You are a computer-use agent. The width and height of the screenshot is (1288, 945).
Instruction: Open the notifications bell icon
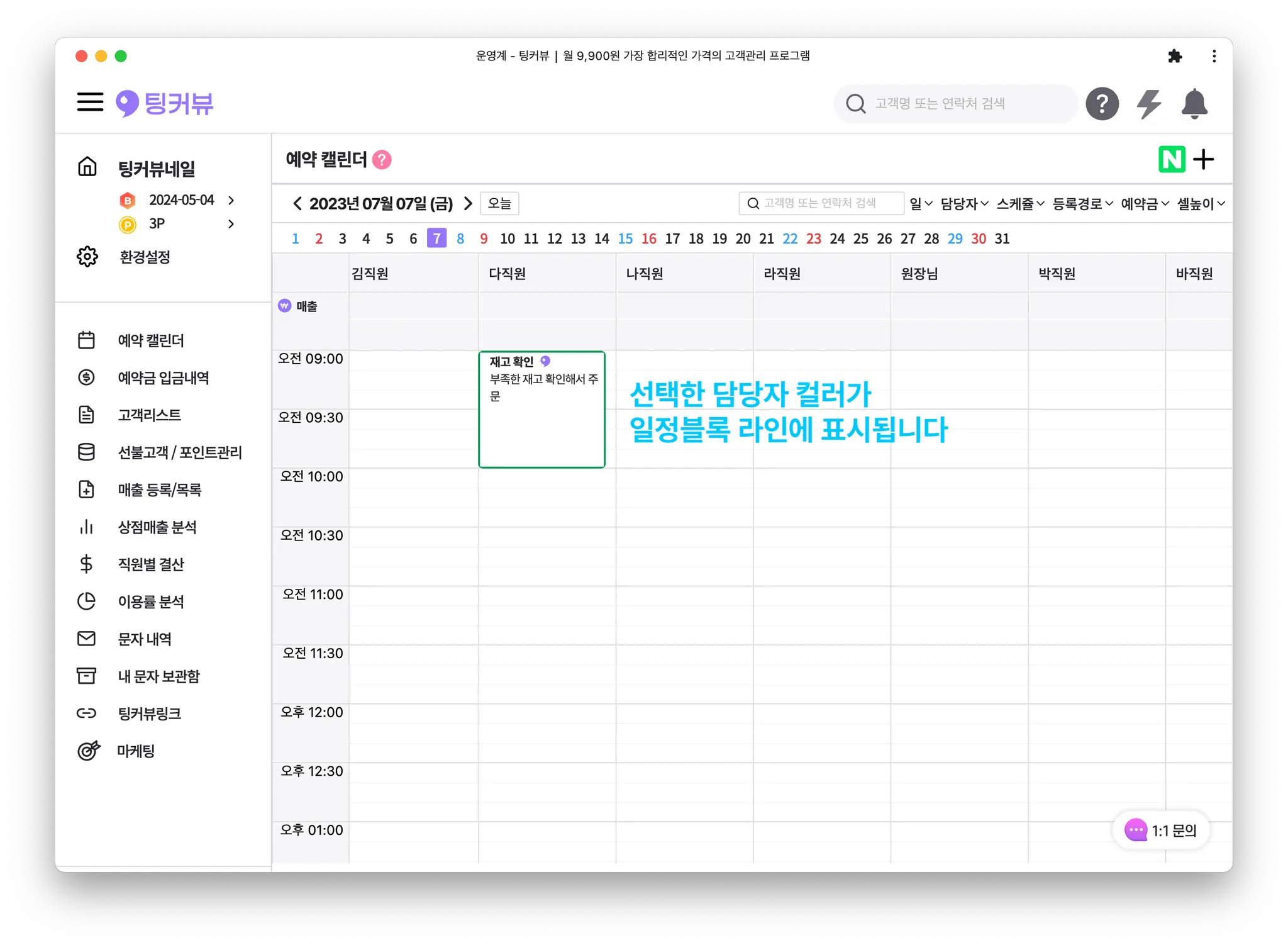1194,104
